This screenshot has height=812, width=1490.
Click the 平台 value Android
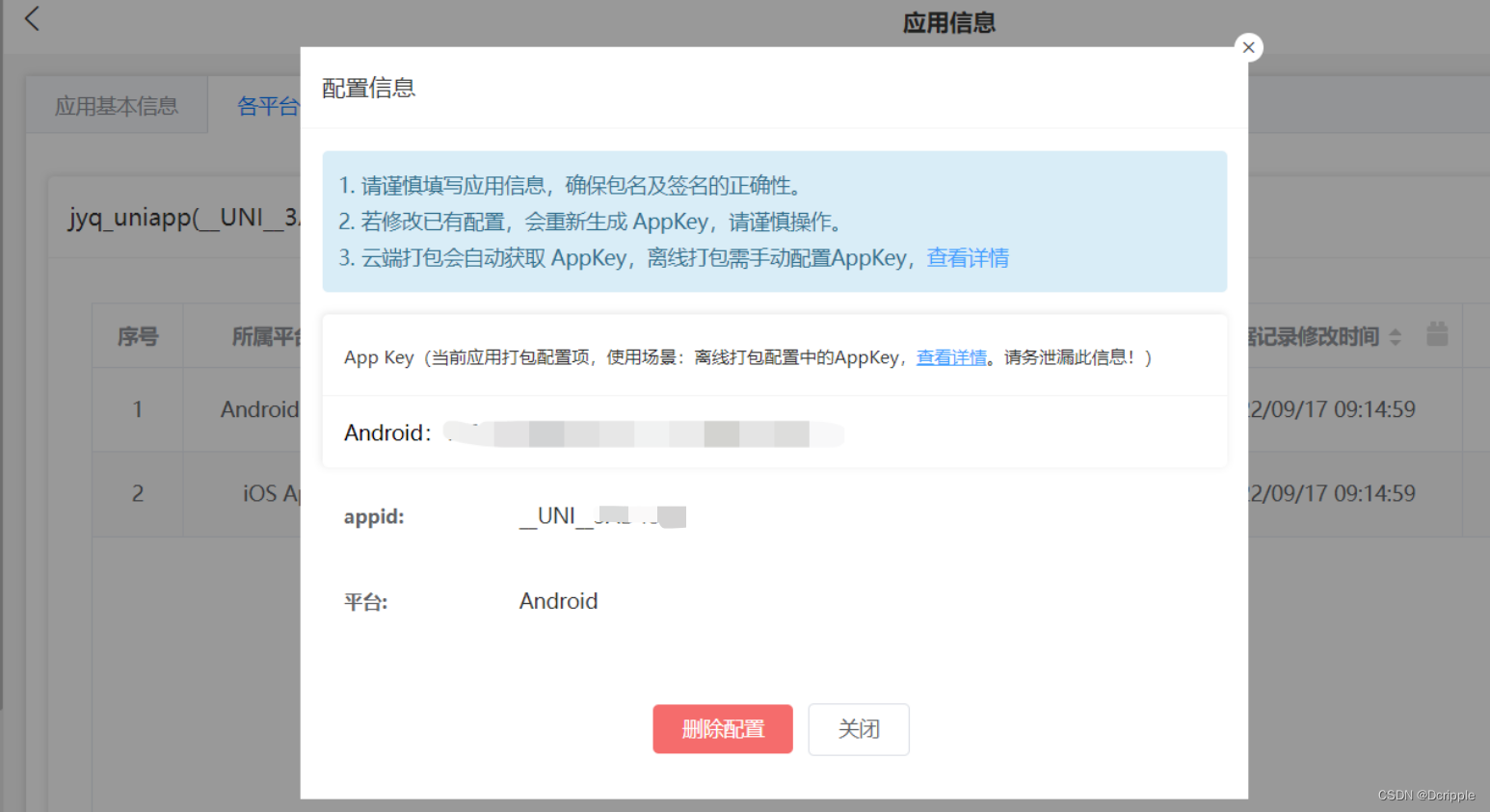coord(559,601)
